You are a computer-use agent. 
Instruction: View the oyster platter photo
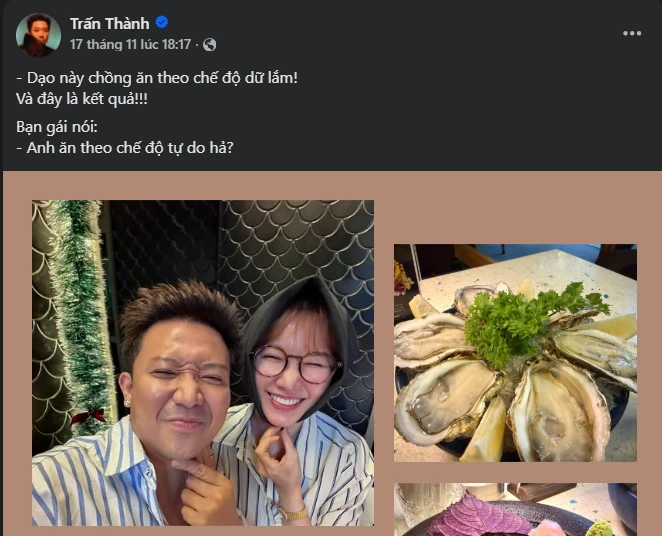coord(515,352)
